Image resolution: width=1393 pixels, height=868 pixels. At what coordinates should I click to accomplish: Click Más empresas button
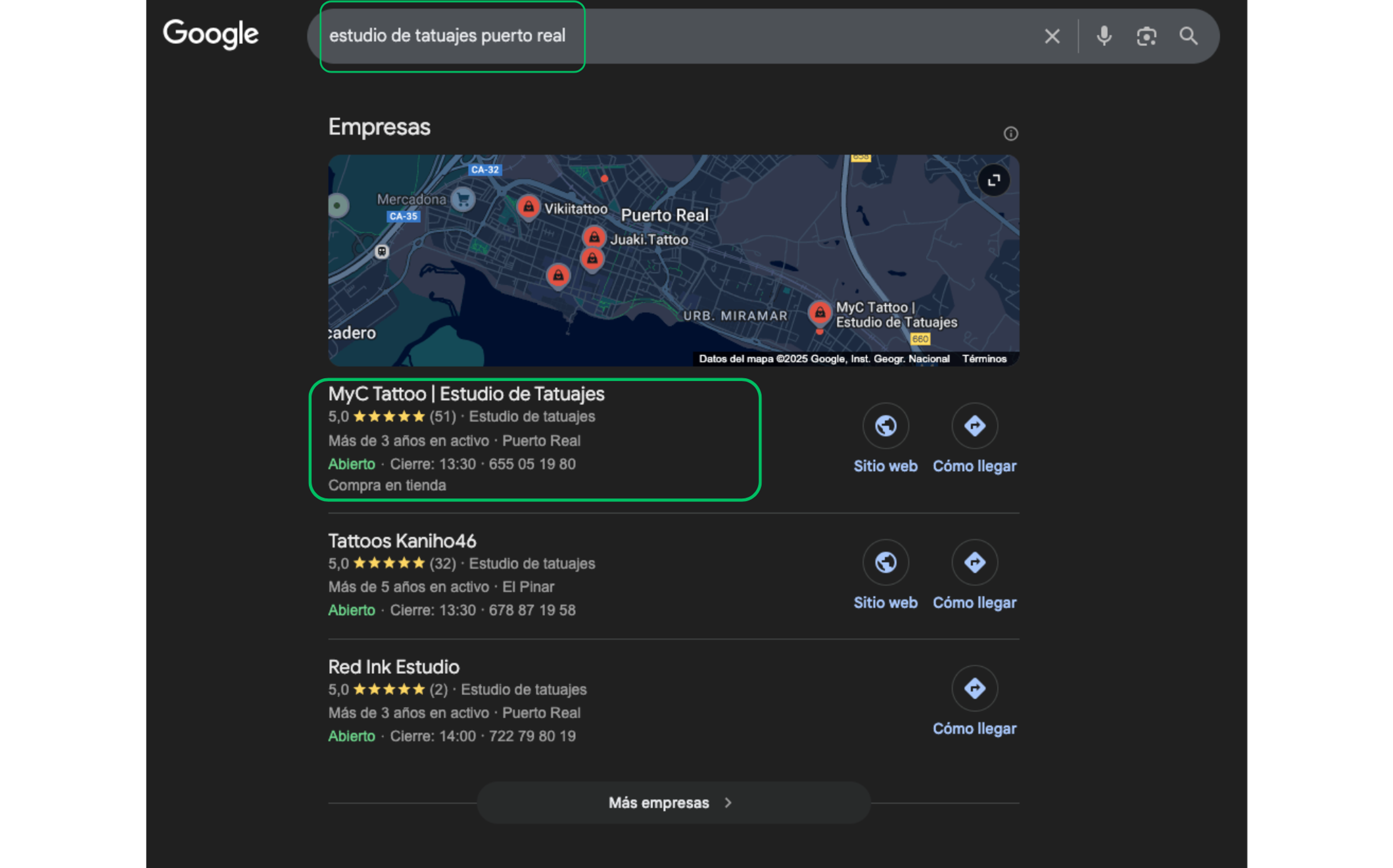[x=674, y=803]
